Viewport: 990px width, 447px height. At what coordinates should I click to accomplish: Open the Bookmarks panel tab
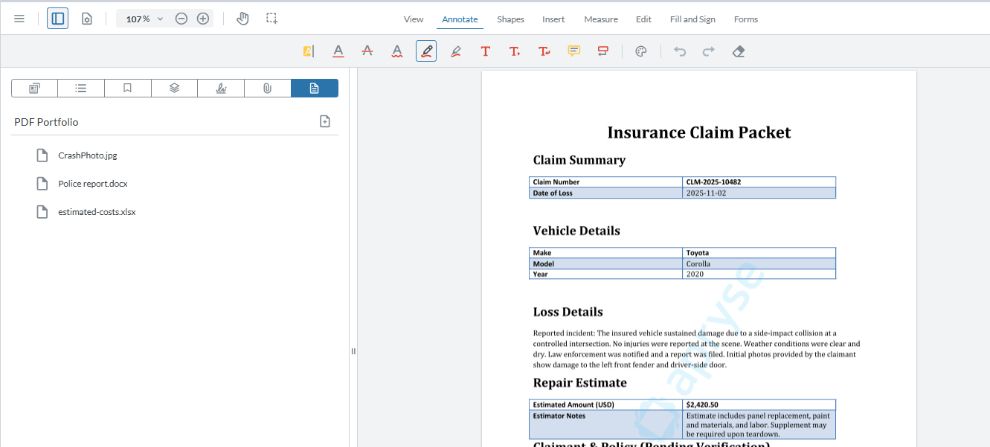tap(128, 88)
